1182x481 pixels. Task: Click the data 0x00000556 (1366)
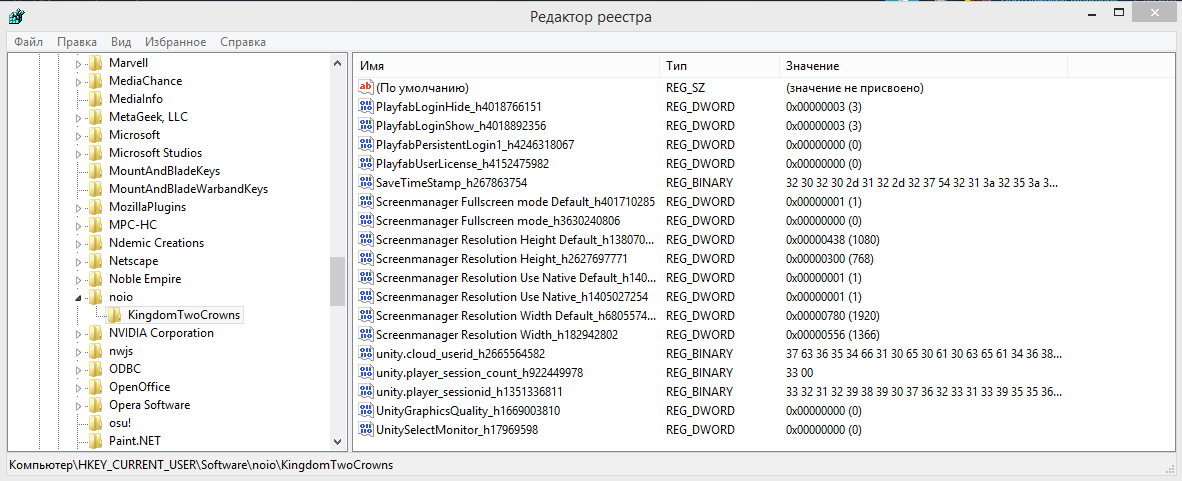832,335
